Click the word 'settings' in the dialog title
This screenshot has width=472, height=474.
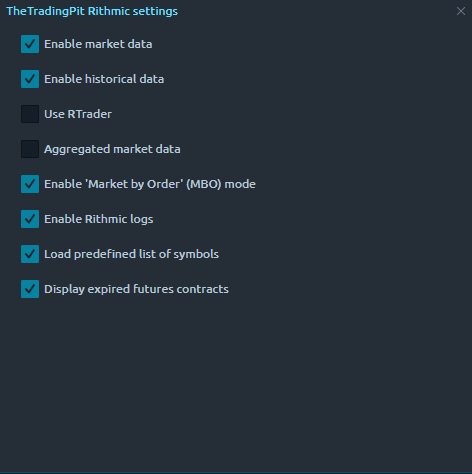[155, 12]
